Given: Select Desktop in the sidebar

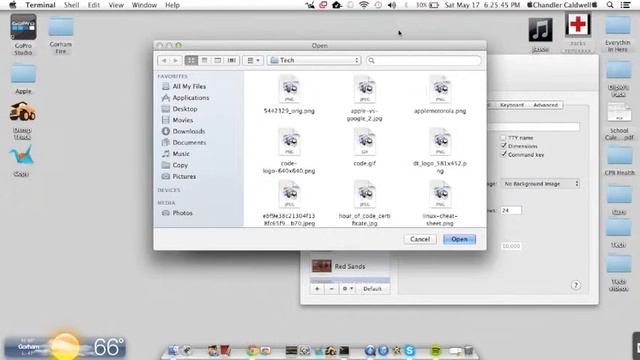Looking at the screenshot, I should (180, 109).
